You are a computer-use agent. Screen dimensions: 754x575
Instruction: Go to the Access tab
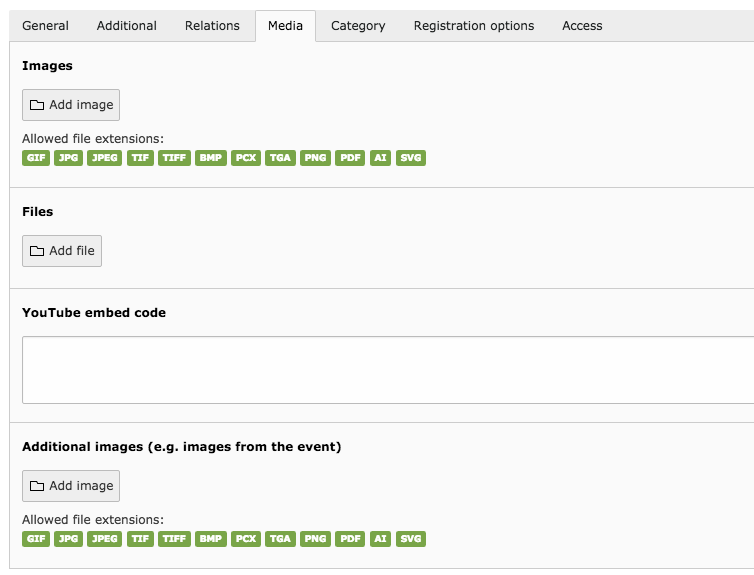click(x=582, y=26)
